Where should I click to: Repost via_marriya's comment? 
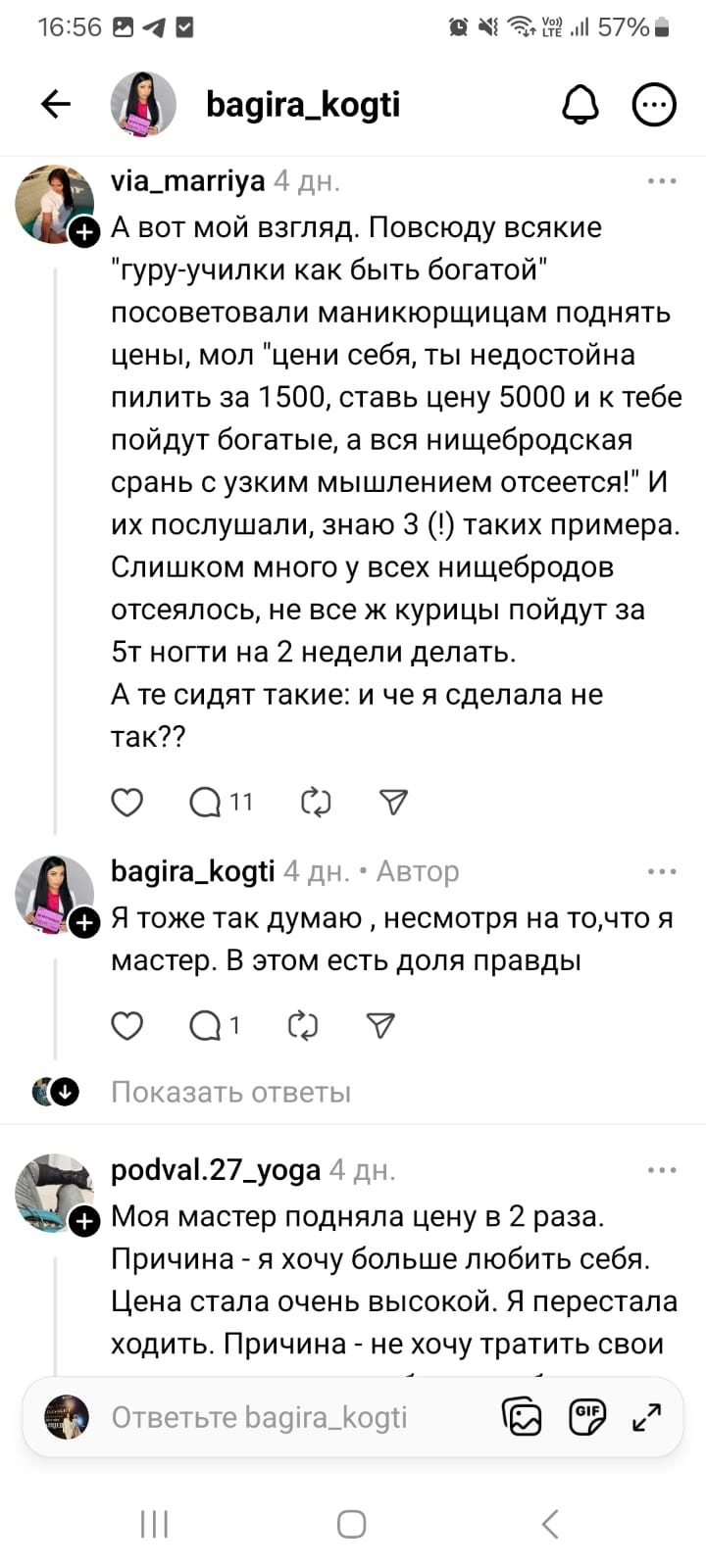click(316, 803)
